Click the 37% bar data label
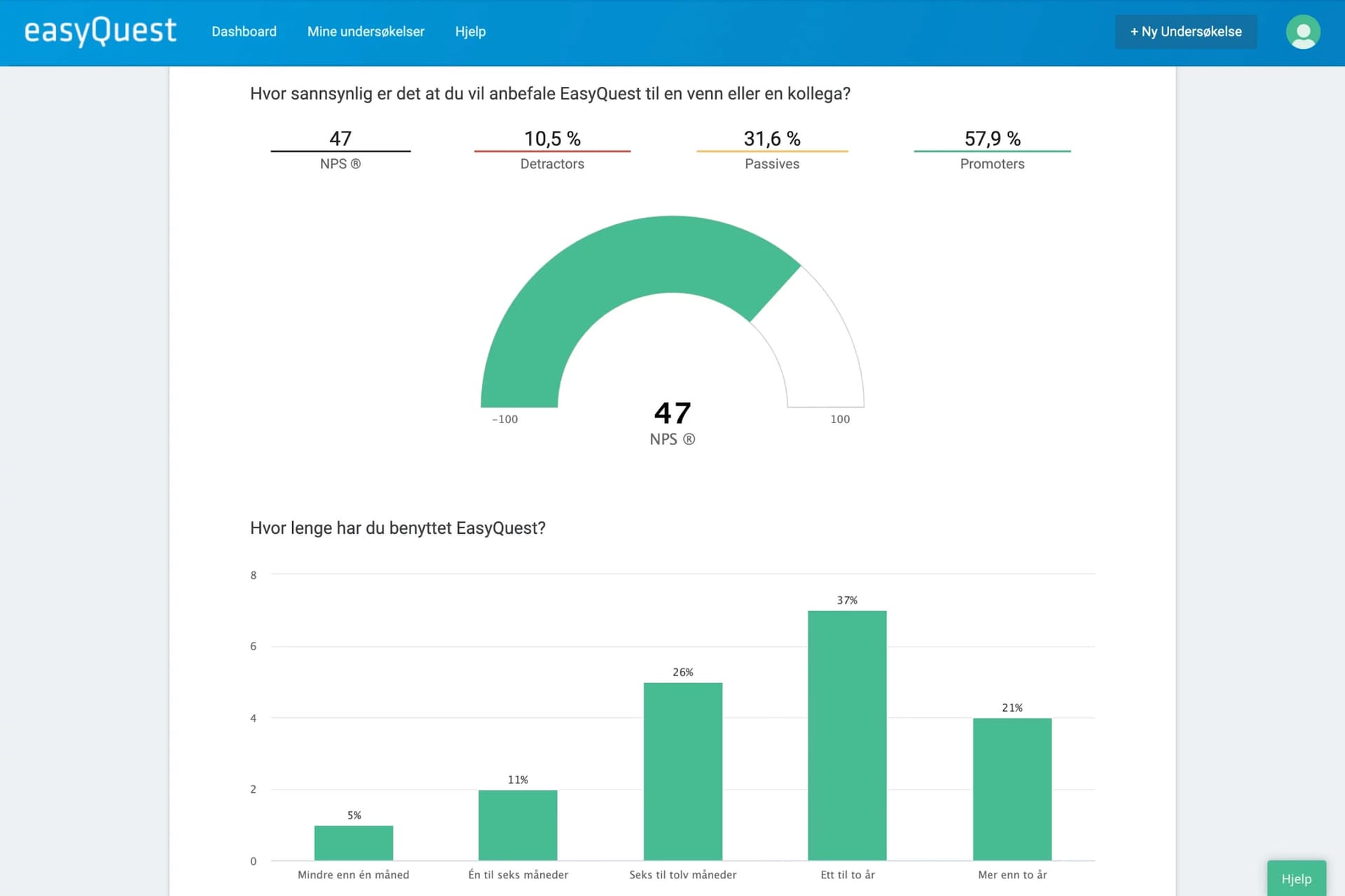The height and width of the screenshot is (896, 1345). coord(847,600)
